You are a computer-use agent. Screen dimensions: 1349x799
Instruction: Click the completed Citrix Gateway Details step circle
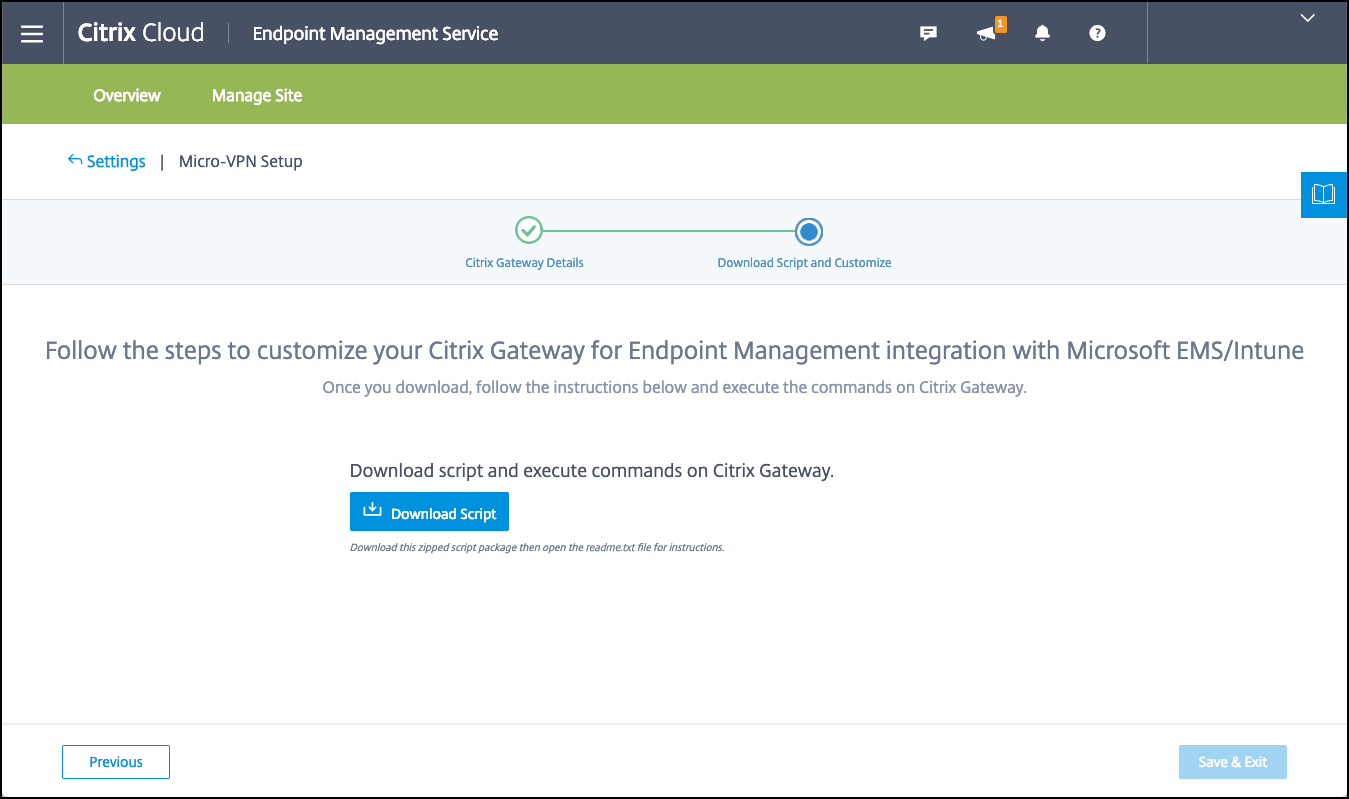click(x=528, y=232)
